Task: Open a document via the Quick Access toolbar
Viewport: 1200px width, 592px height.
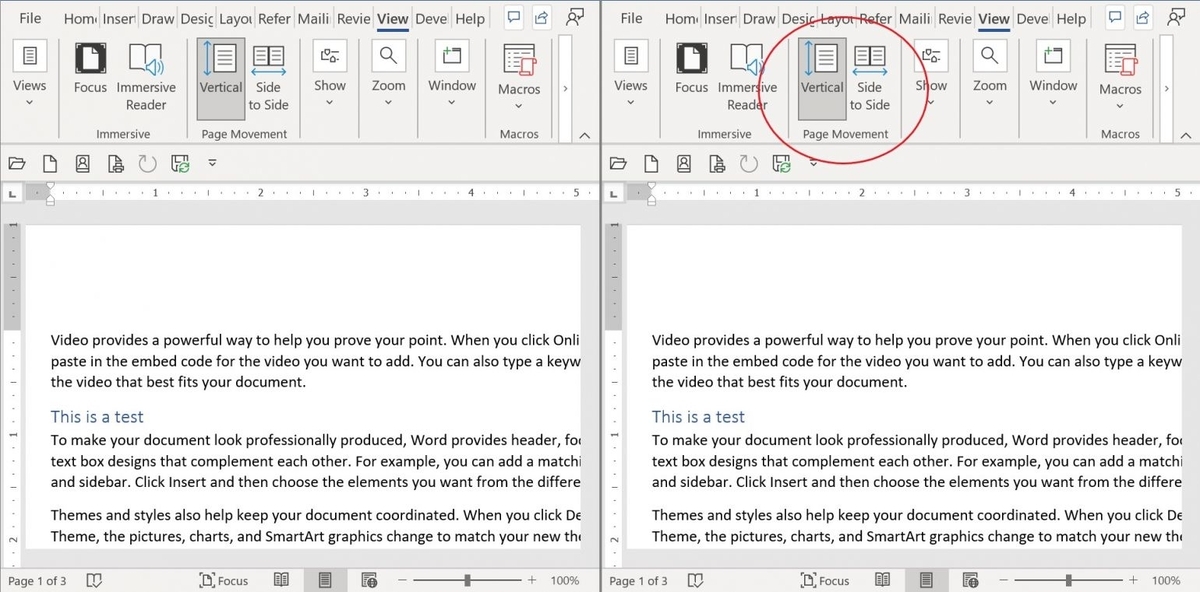Action: (17, 162)
